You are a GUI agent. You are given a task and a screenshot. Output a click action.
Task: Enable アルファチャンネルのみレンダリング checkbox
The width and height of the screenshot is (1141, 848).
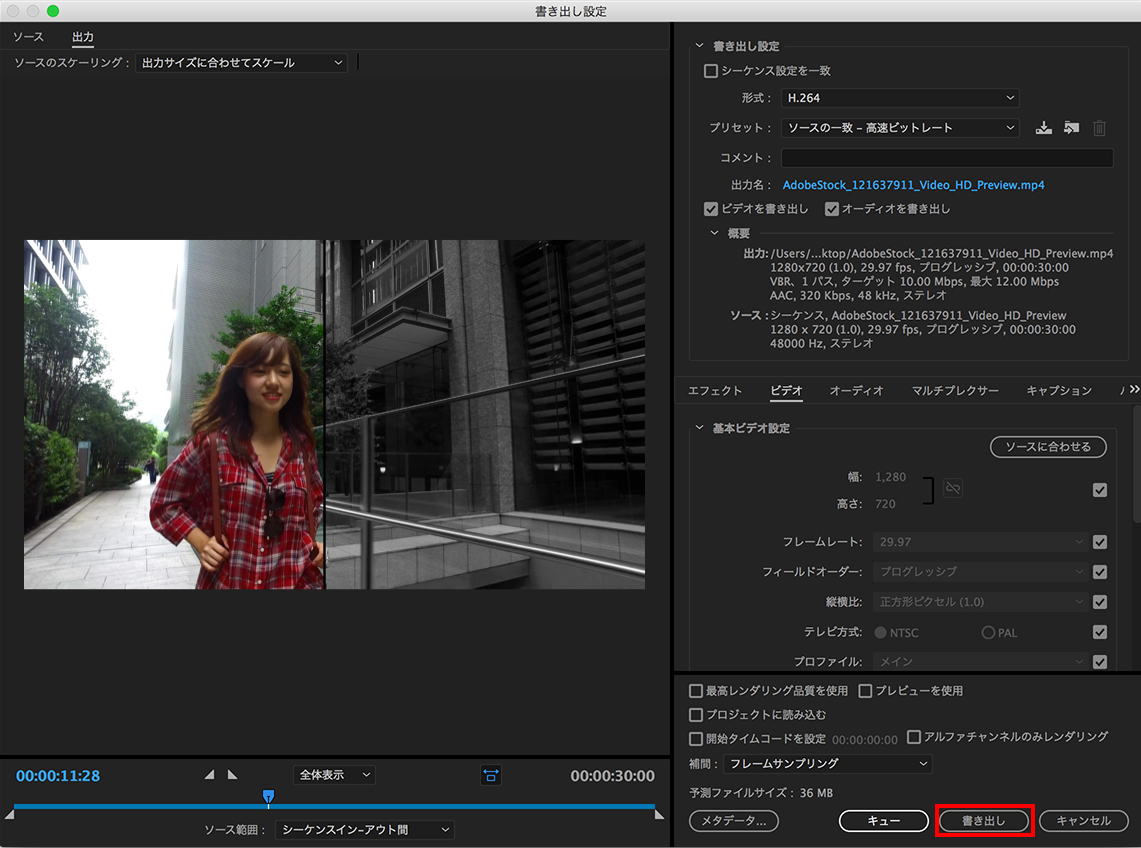tap(914, 737)
